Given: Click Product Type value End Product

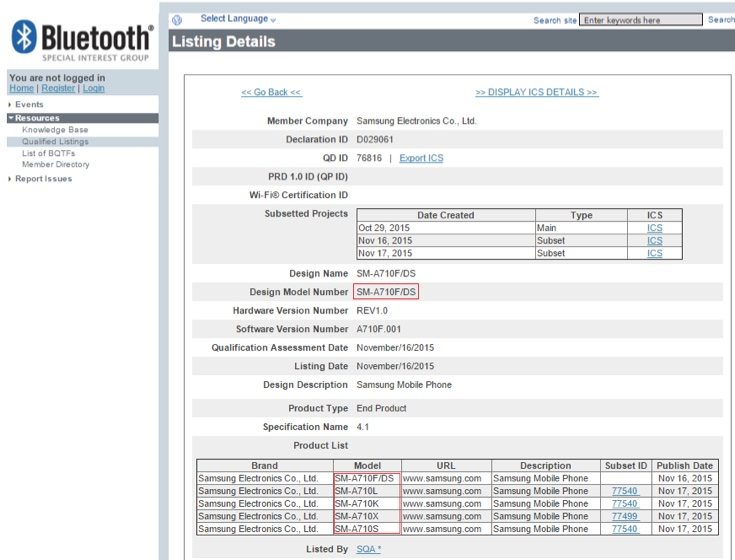Looking at the screenshot, I should click(x=381, y=409).
